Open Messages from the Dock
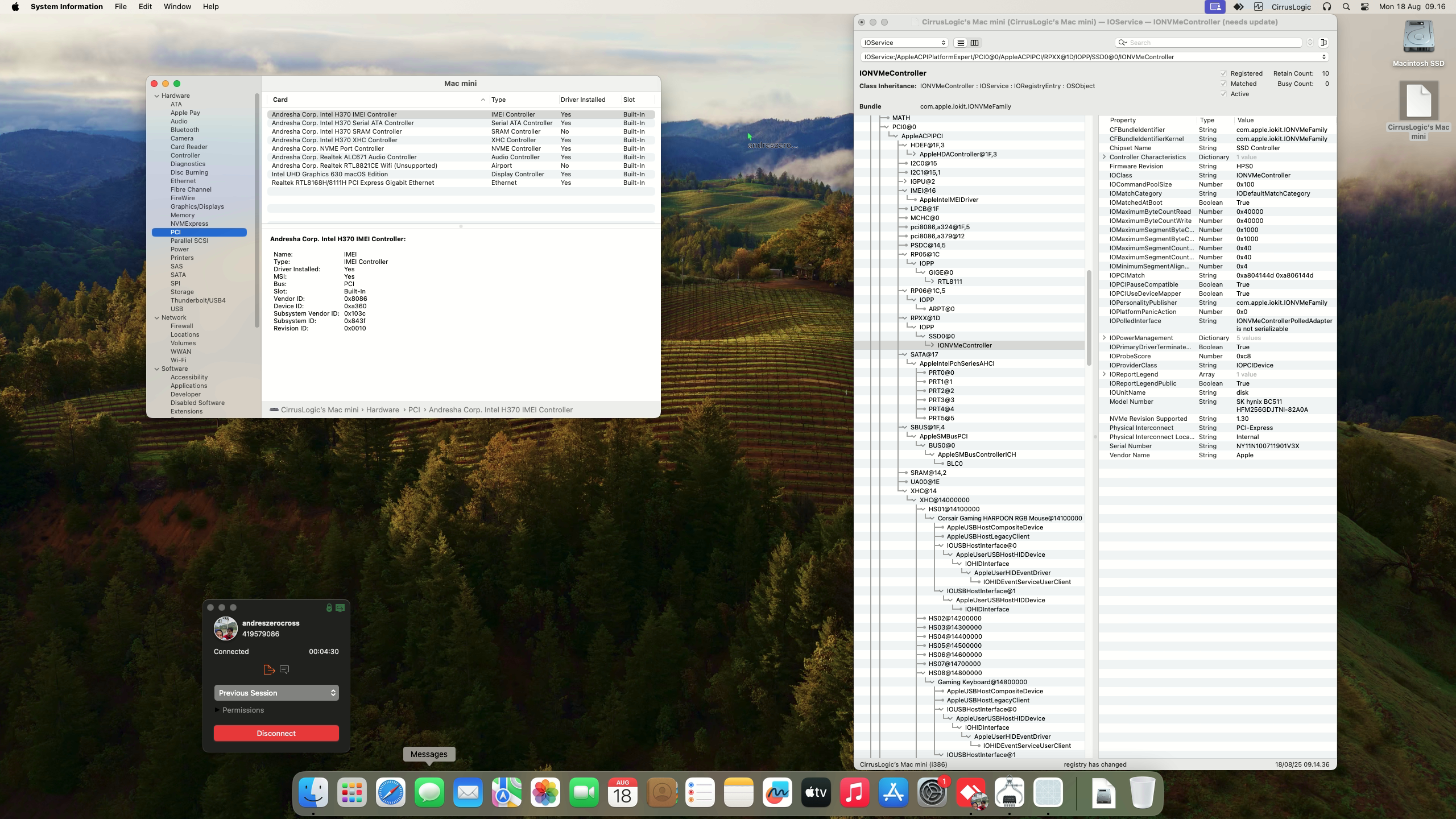This screenshot has height=819, width=1456. (x=429, y=792)
